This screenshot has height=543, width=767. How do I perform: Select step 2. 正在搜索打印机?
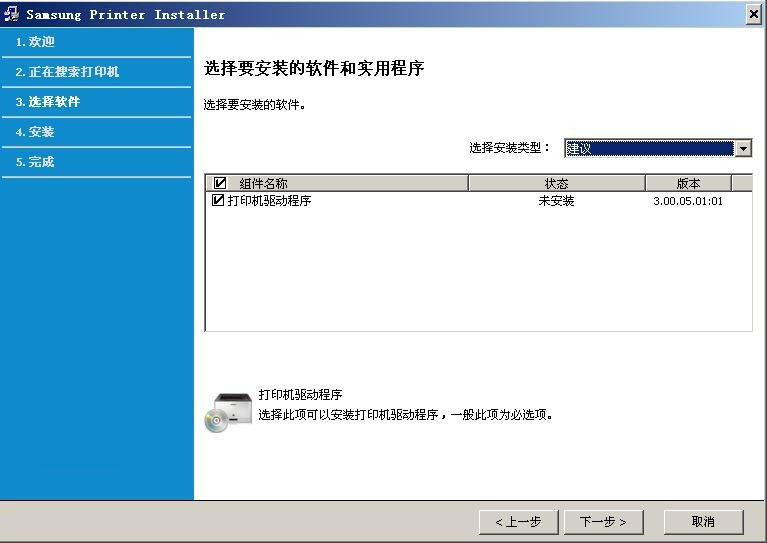click(67, 71)
